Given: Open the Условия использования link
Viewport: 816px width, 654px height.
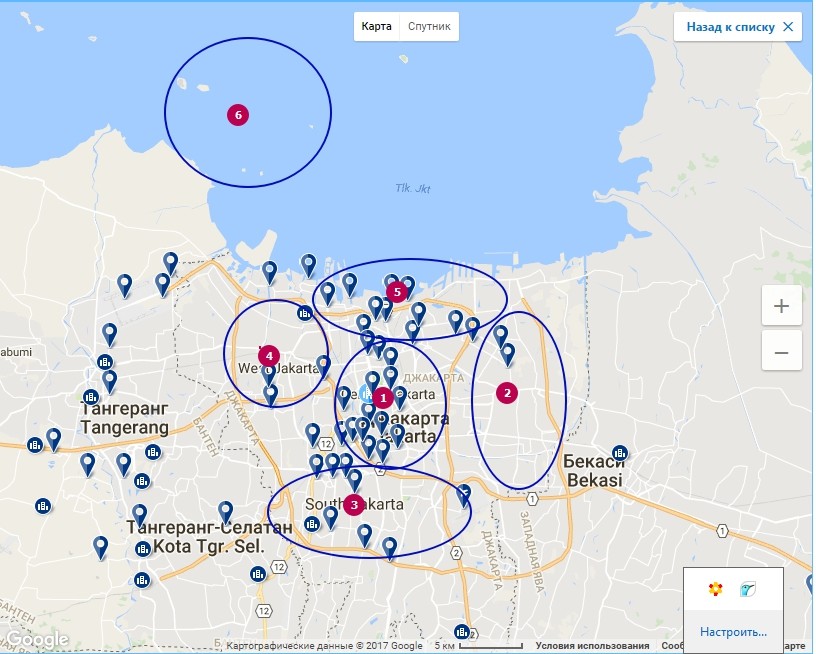Looking at the screenshot, I should [x=592, y=646].
